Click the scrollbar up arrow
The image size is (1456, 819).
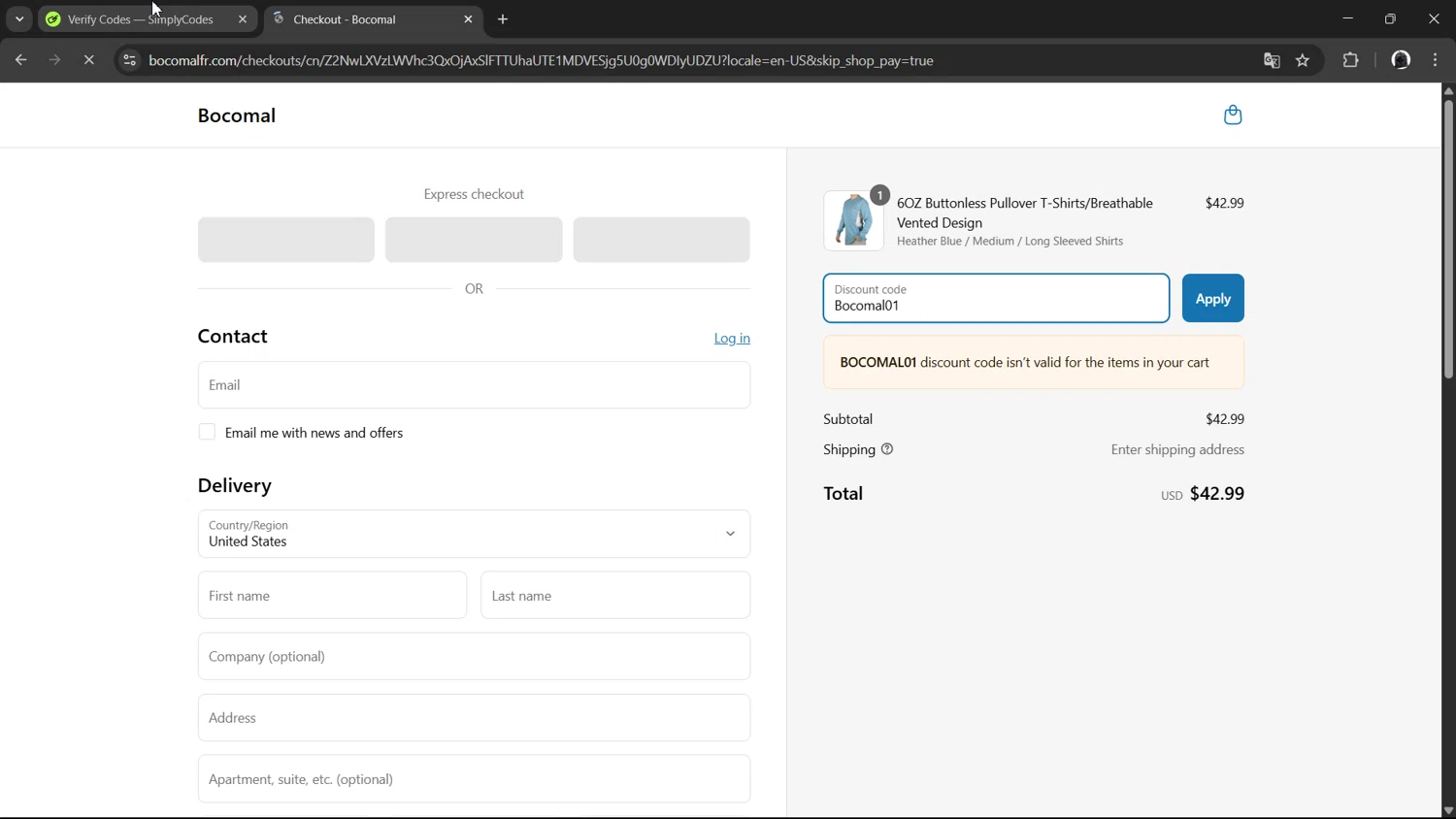(x=1448, y=90)
